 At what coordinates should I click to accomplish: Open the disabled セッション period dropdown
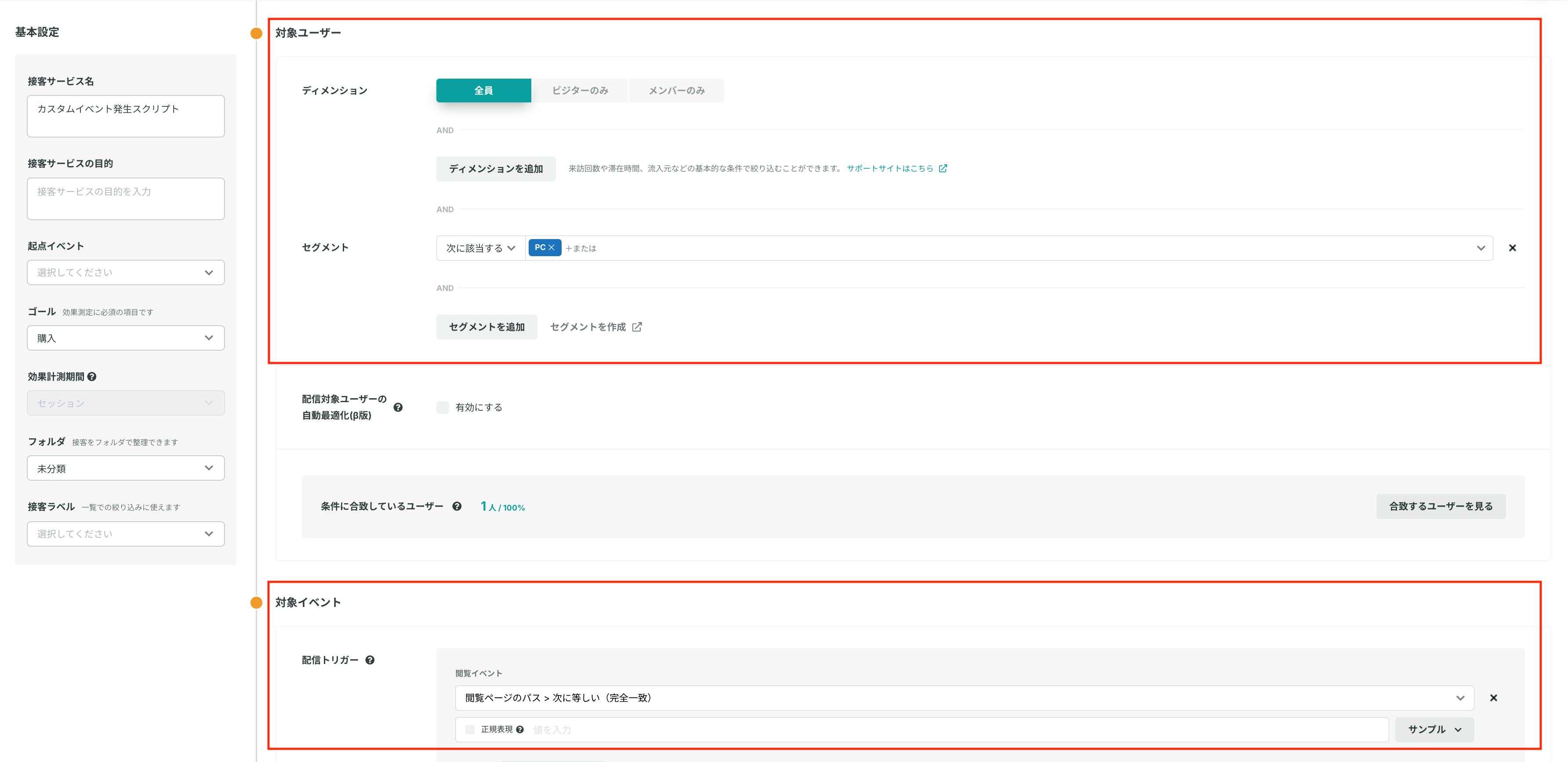tap(126, 403)
